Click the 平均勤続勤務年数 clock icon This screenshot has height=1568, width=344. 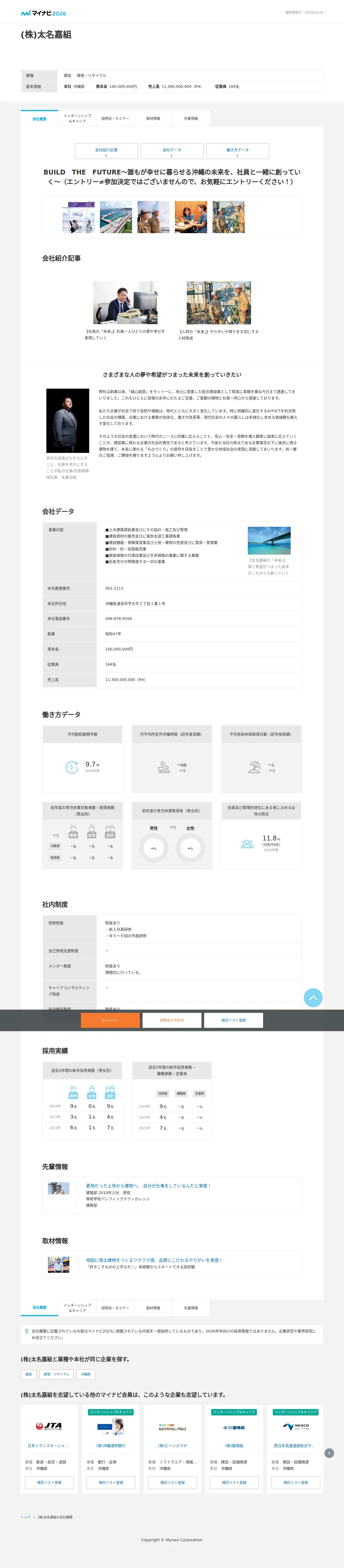(72, 767)
